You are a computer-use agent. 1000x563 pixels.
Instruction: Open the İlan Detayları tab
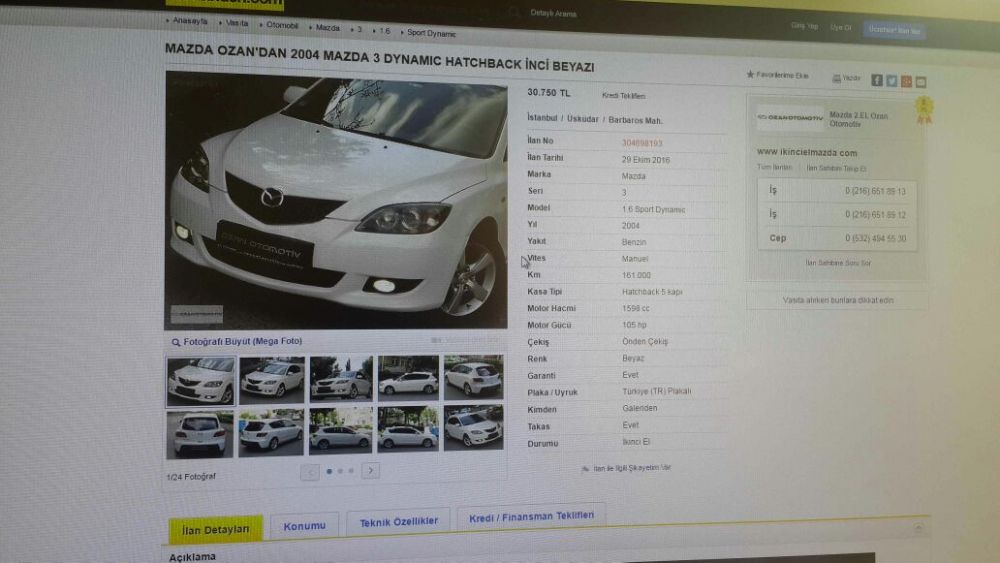(x=216, y=529)
